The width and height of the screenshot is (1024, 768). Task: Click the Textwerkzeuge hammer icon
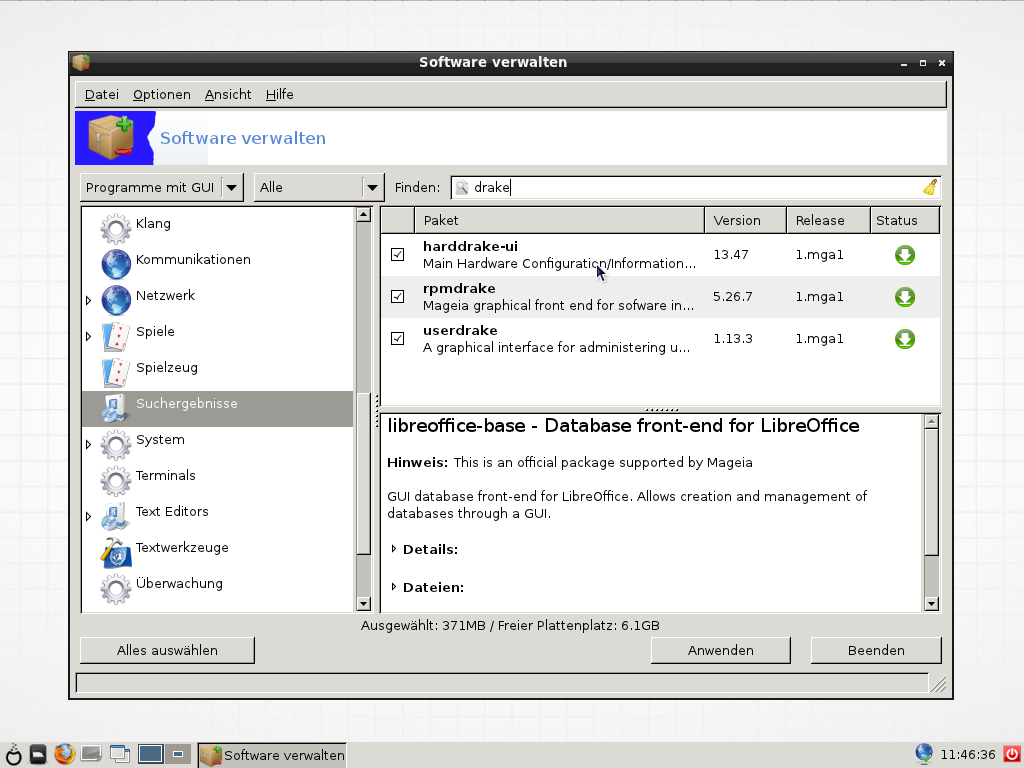pyautogui.click(x=116, y=552)
